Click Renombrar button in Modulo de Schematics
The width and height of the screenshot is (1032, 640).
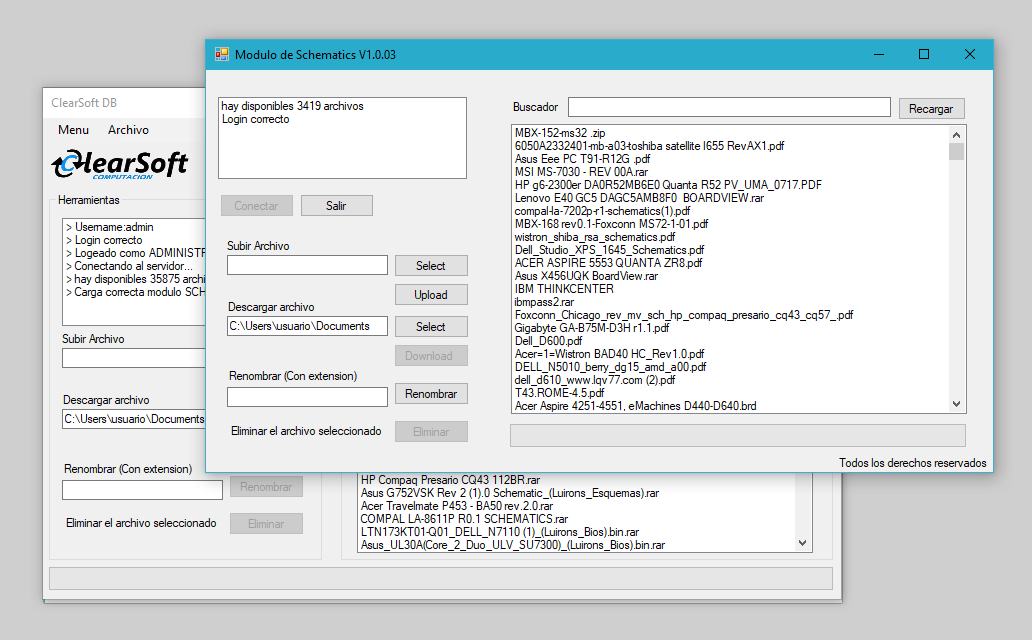[x=431, y=394]
